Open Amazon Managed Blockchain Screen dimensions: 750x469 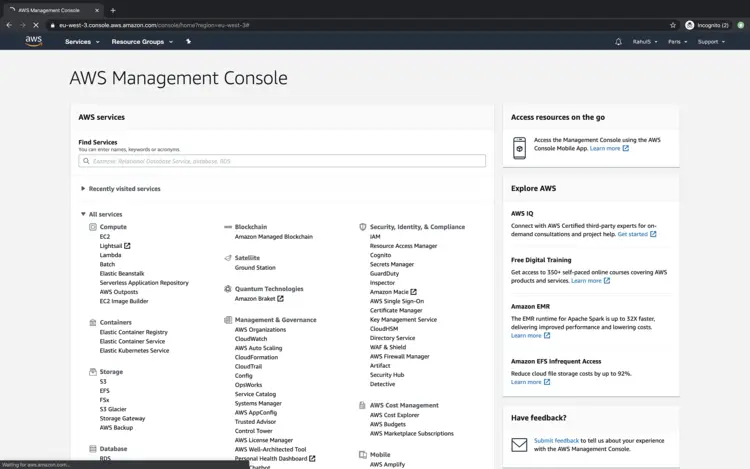(274, 237)
